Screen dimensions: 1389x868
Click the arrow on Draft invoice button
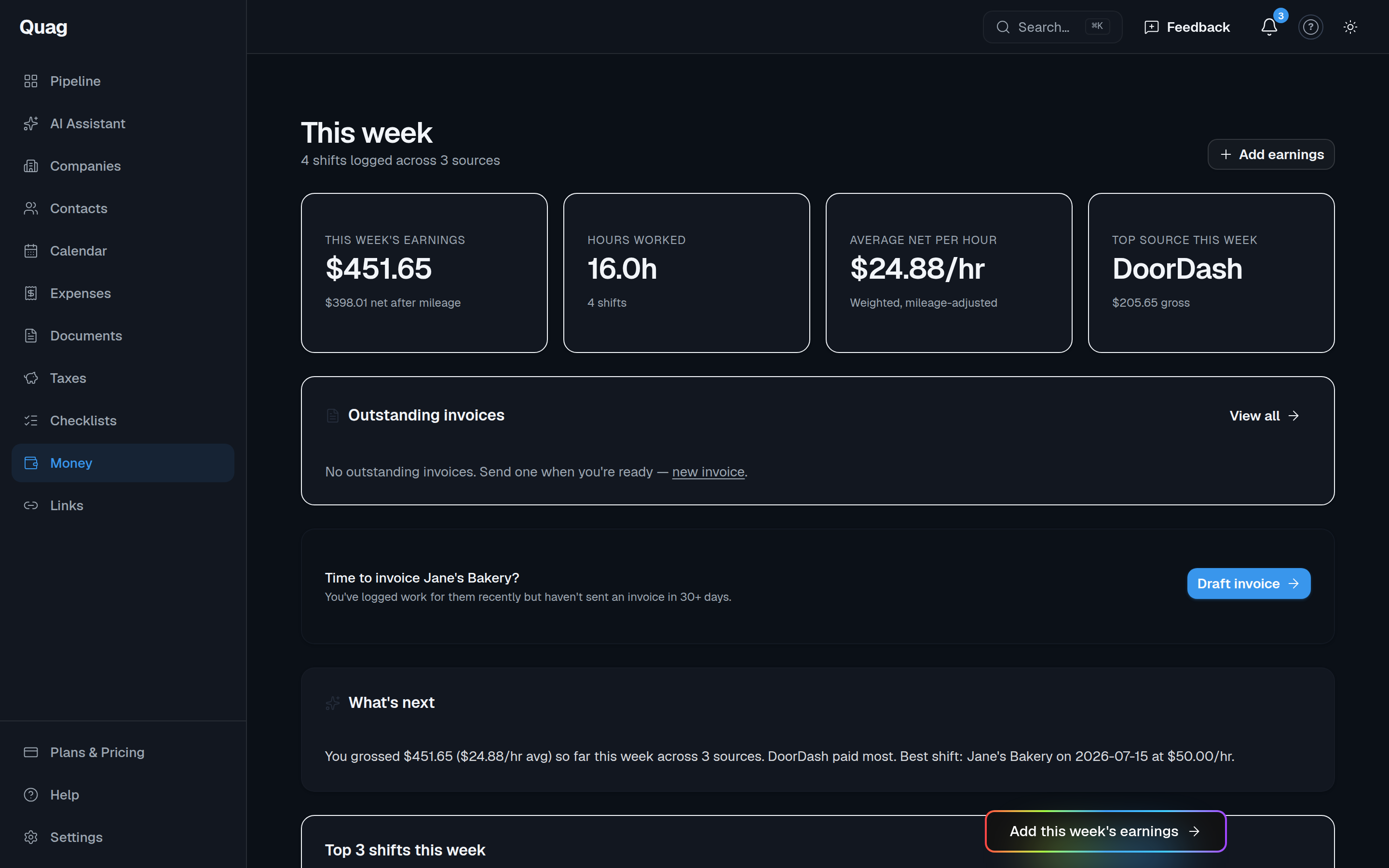(x=1294, y=584)
